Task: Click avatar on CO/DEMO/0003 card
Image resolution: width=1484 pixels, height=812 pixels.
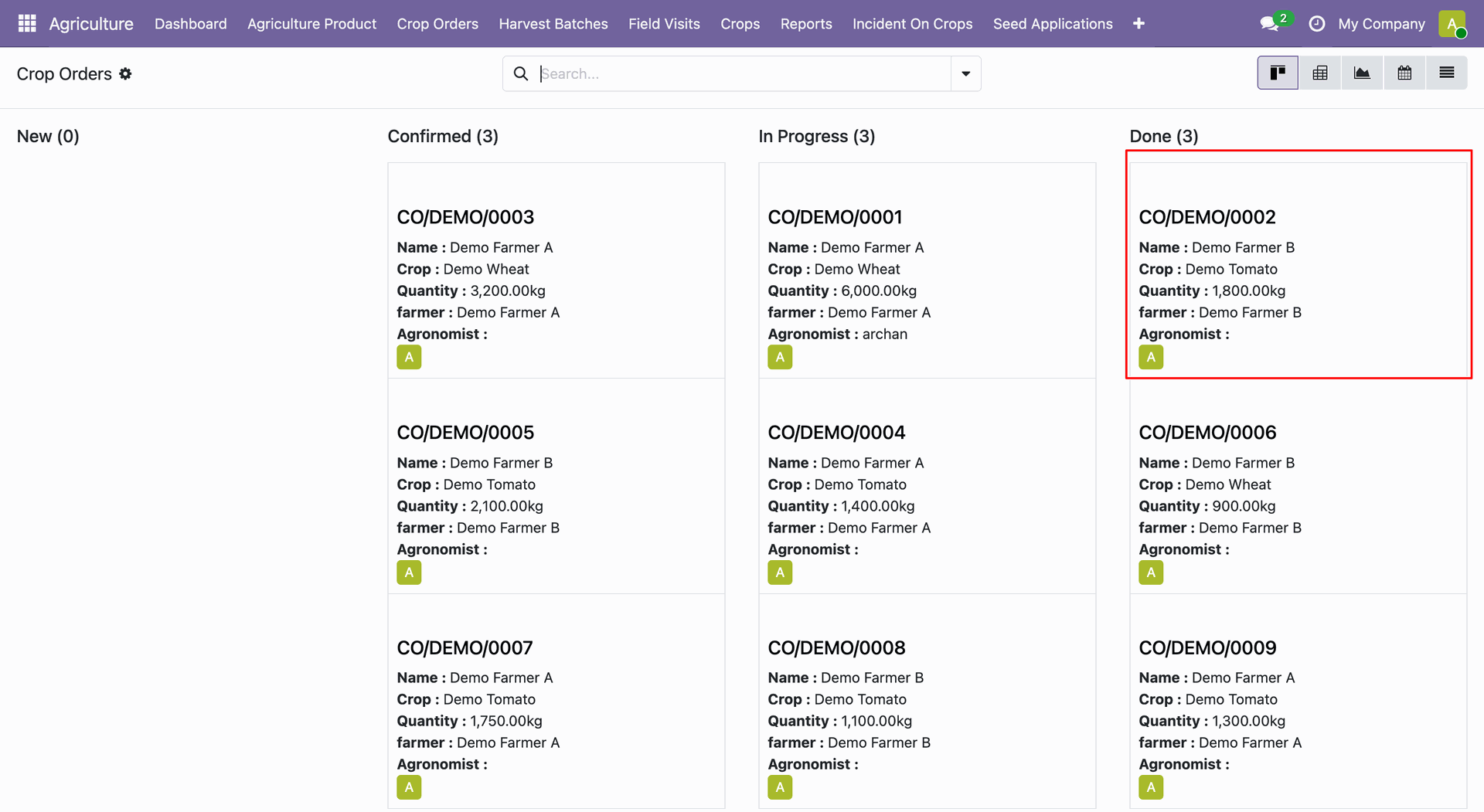Action: point(409,357)
